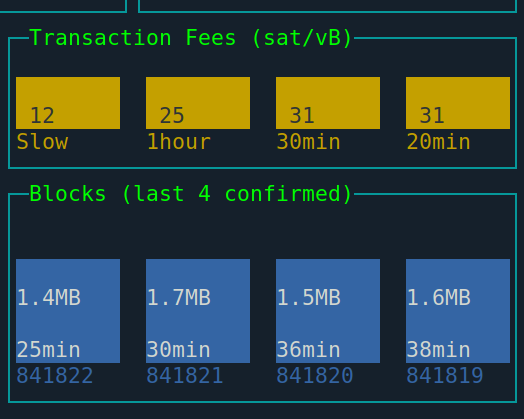Screen dimensions: 524x419
Task: Click the "Blocks (last 4 confirmed)" panel title
Action: tap(191, 193)
